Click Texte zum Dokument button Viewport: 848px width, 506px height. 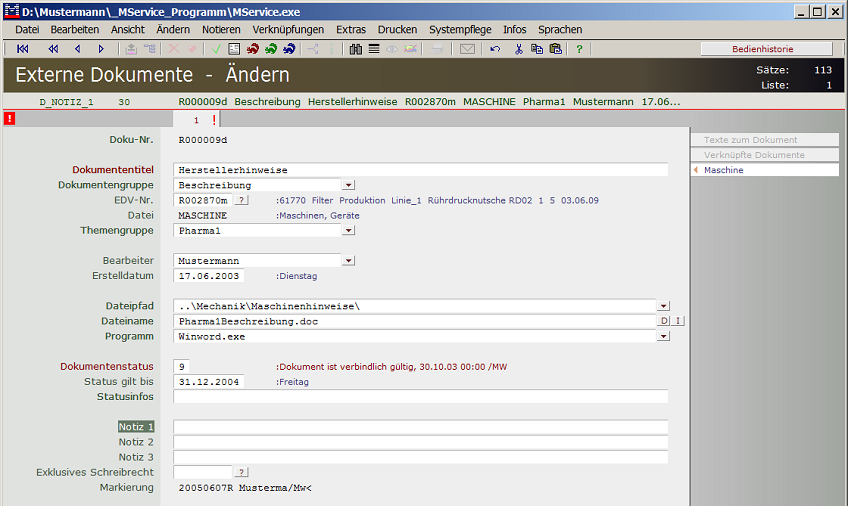tap(765, 139)
